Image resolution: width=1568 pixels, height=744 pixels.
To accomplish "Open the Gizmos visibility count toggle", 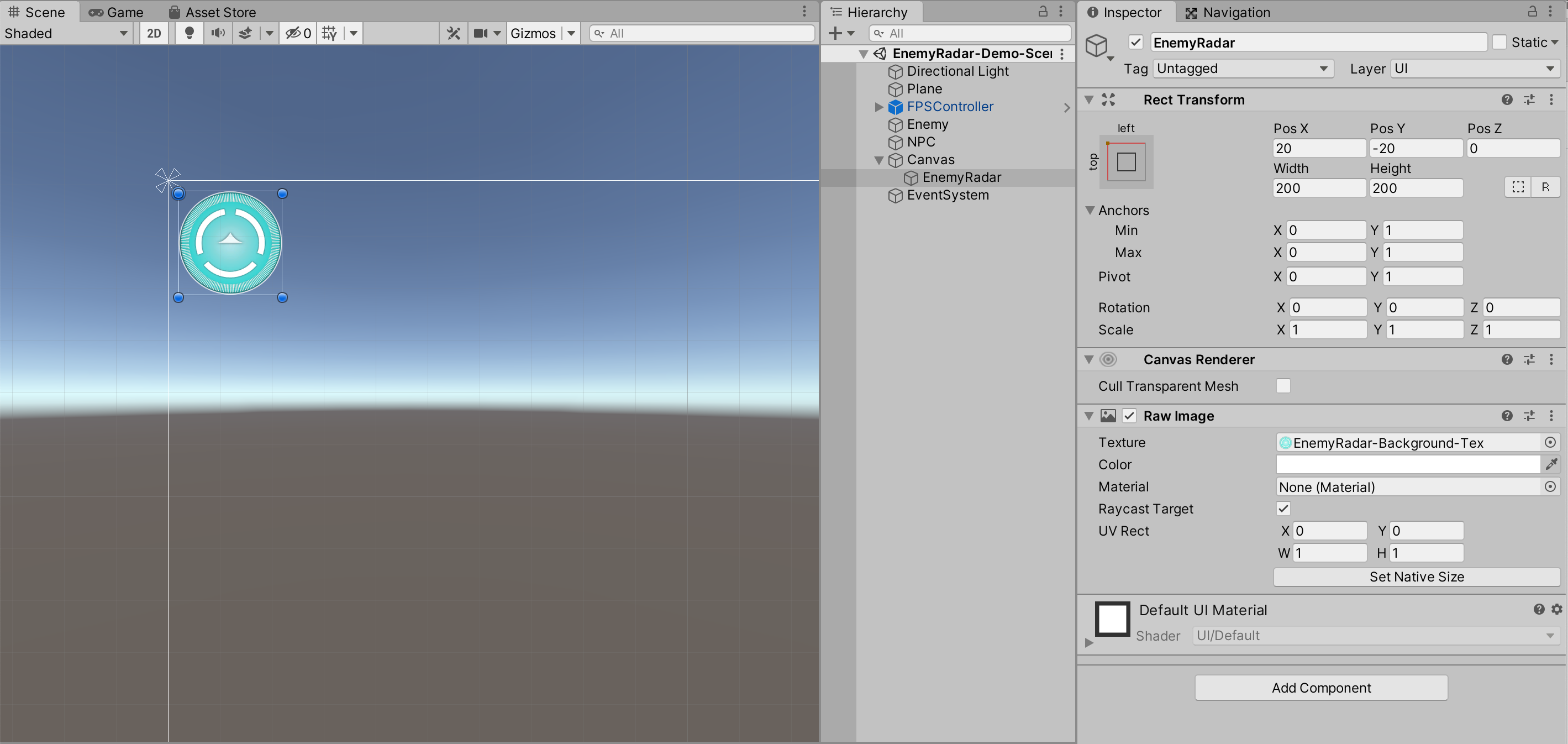I will [297, 33].
